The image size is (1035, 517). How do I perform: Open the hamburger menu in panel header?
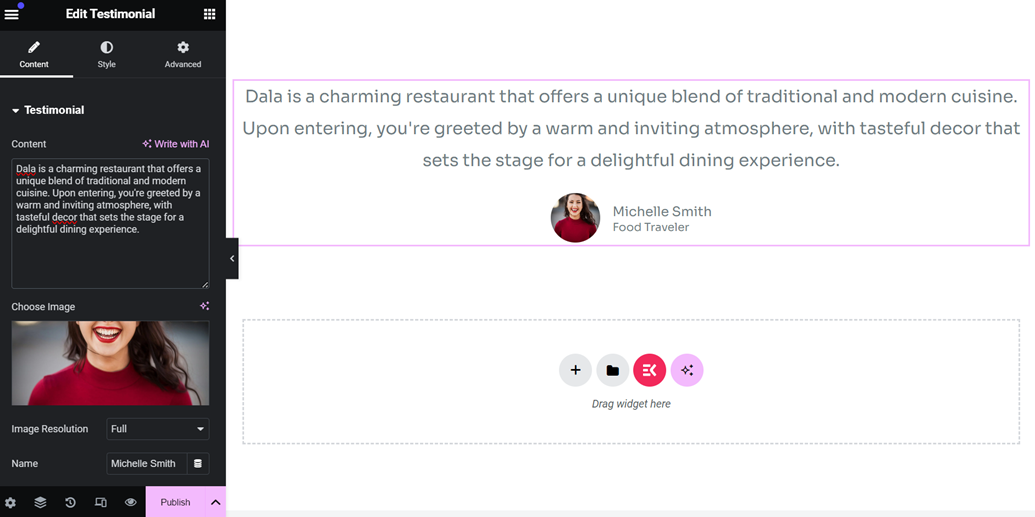coord(12,14)
